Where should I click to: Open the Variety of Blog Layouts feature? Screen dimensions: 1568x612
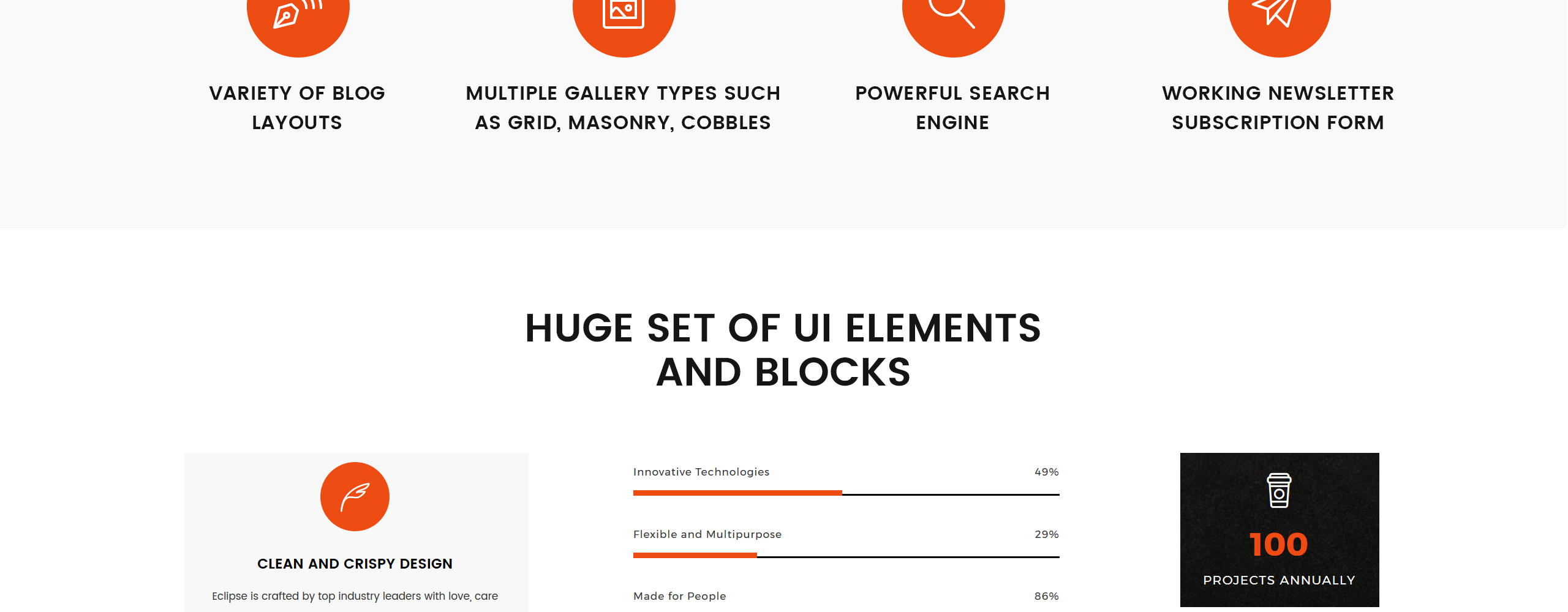point(296,108)
